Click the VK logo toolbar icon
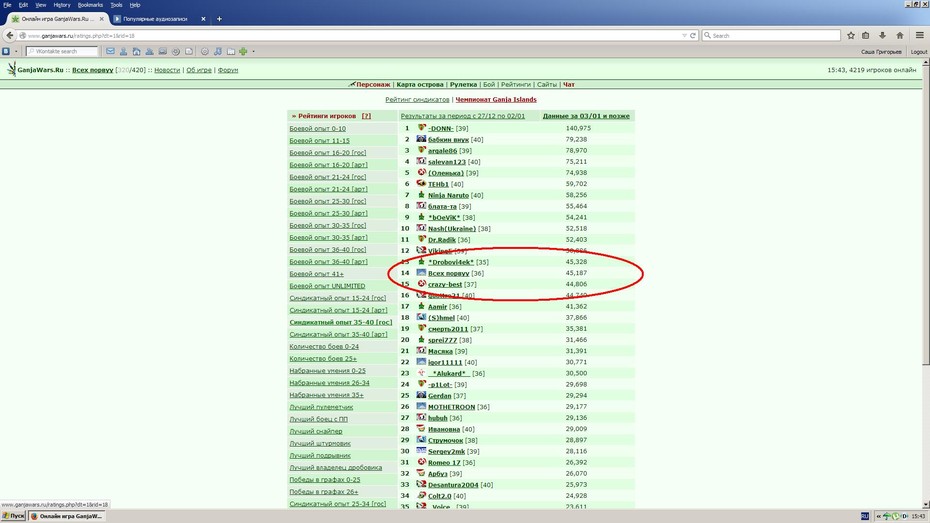This screenshot has width=930, height=523. [x=6, y=52]
